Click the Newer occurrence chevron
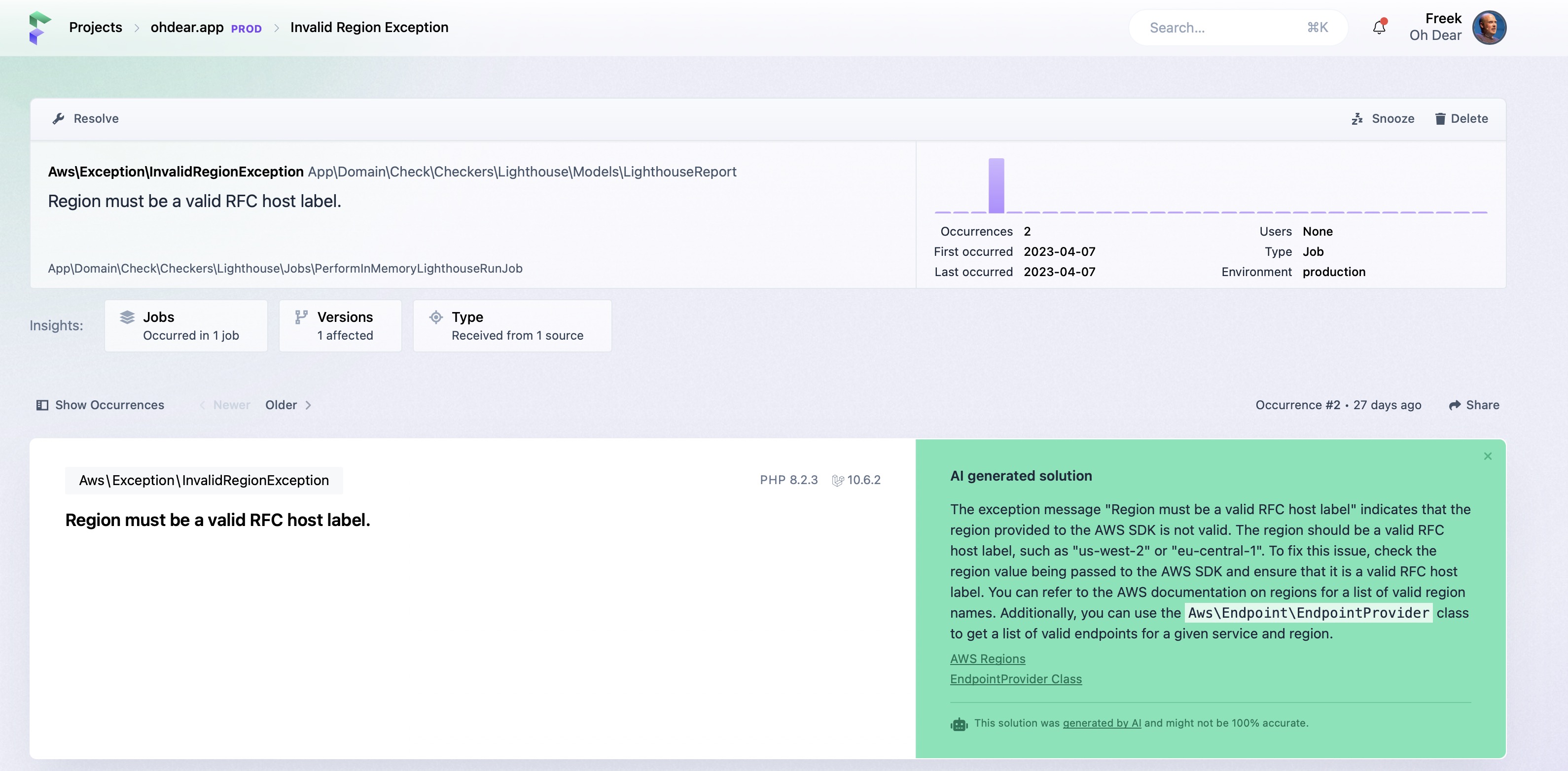 click(x=203, y=405)
